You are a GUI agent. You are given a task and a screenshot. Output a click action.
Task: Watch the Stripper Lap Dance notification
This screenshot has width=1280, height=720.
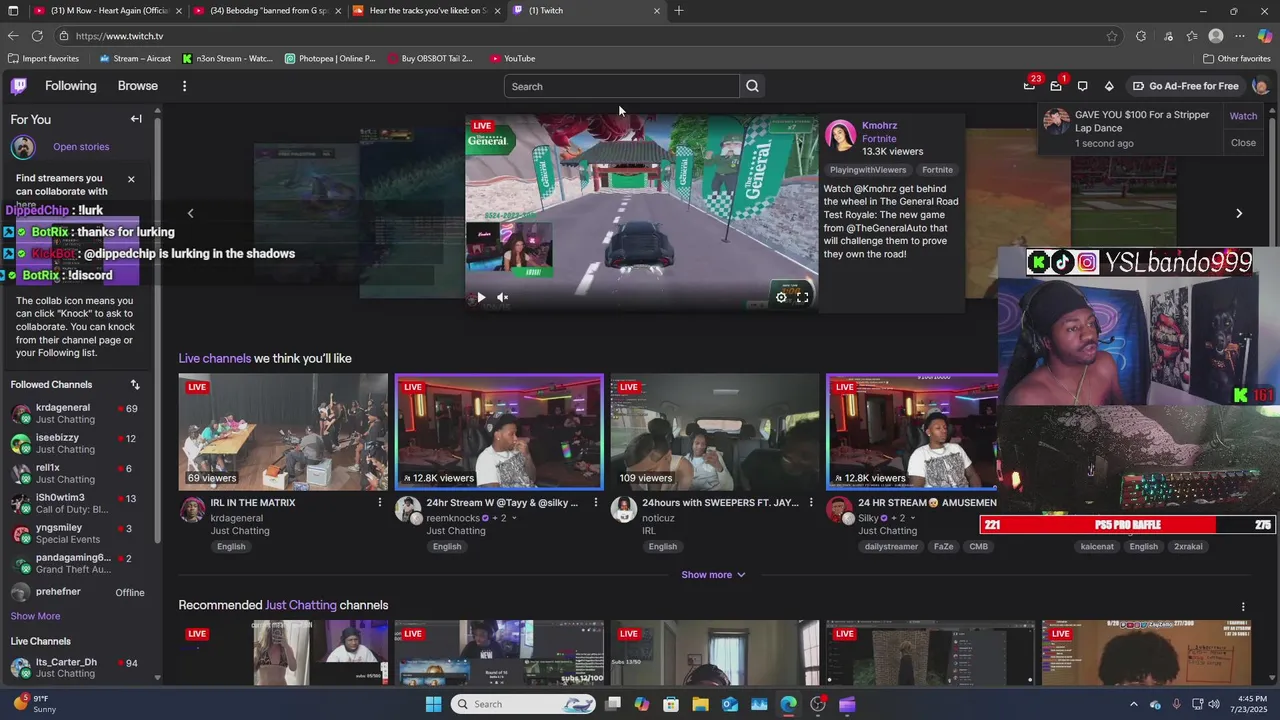[1243, 116]
